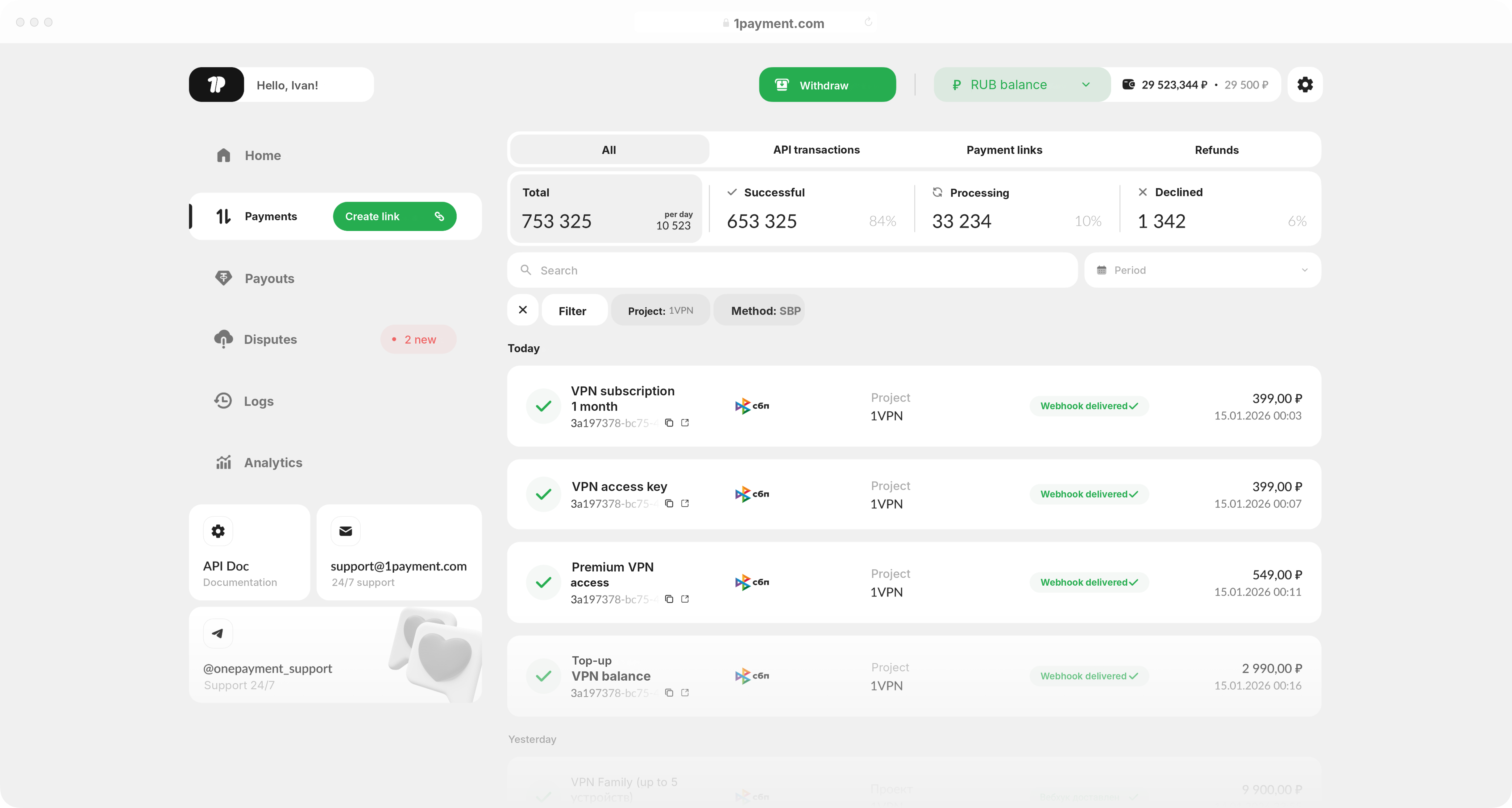
Task: Remove the Method: SBP filter chip
Action: (x=759, y=311)
